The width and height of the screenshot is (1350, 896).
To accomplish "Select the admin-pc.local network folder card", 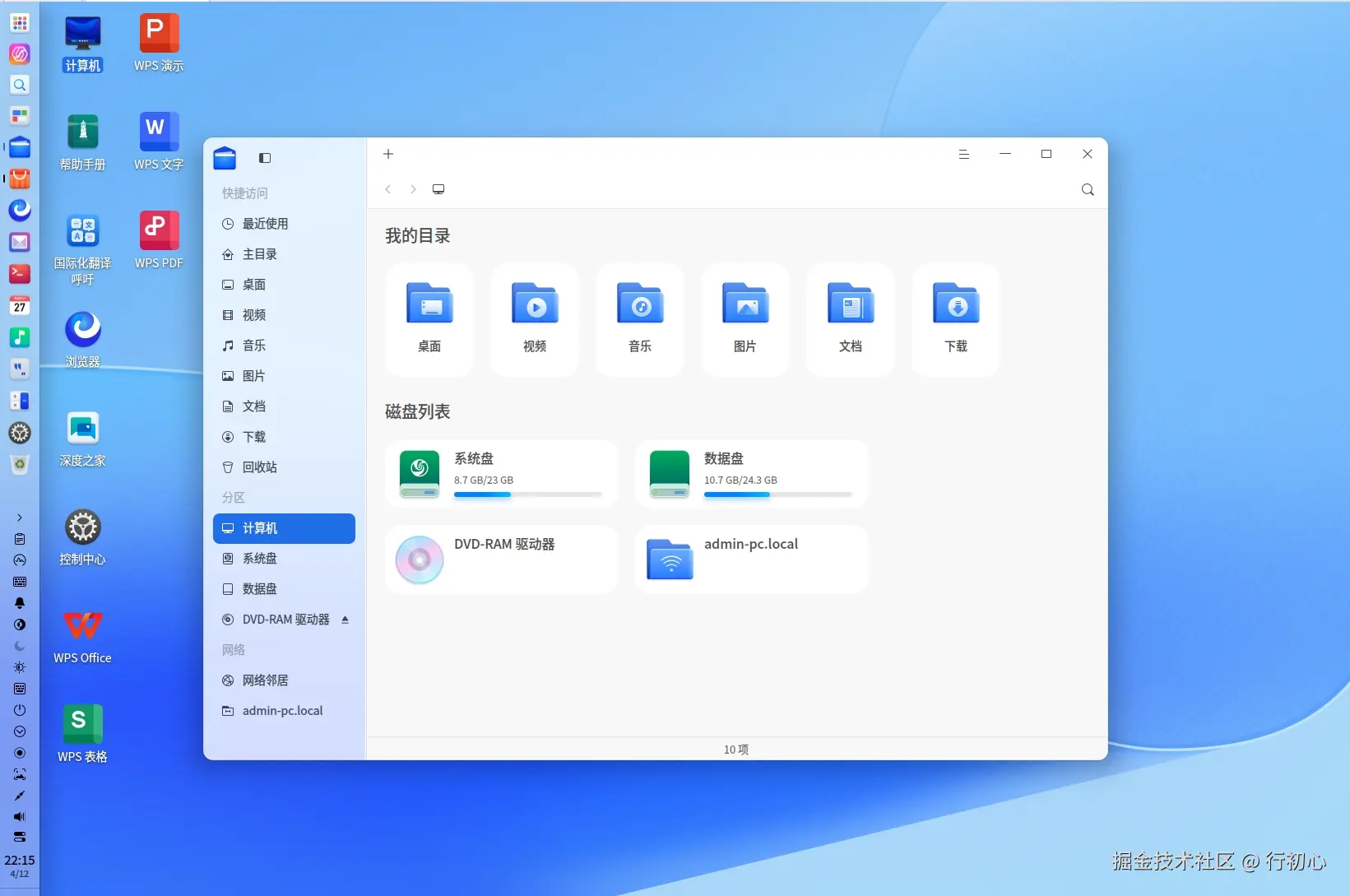I will pos(752,559).
